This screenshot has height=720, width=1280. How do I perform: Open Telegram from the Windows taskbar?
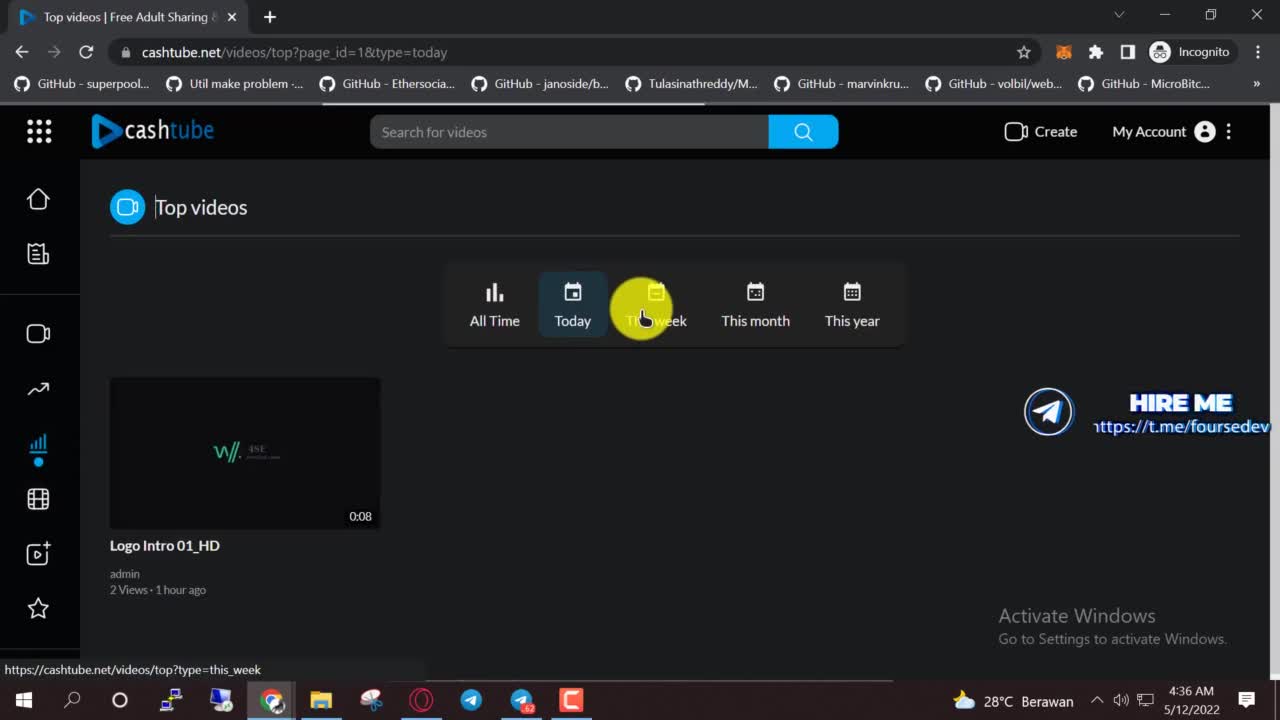471,700
